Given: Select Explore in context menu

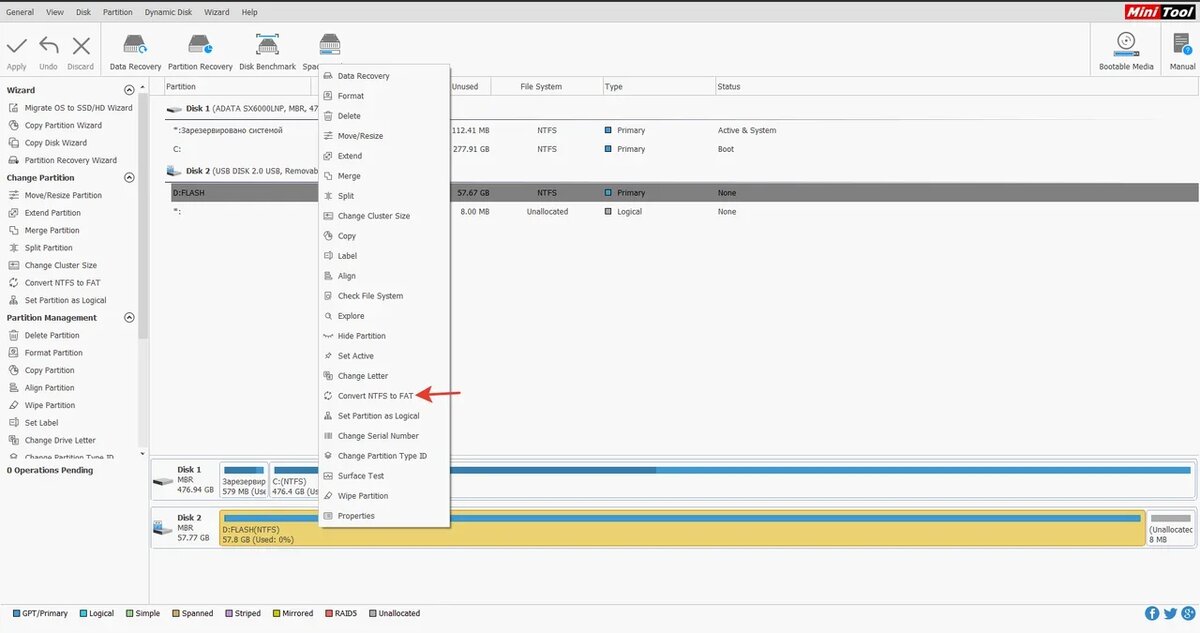Looking at the screenshot, I should [384, 316].
